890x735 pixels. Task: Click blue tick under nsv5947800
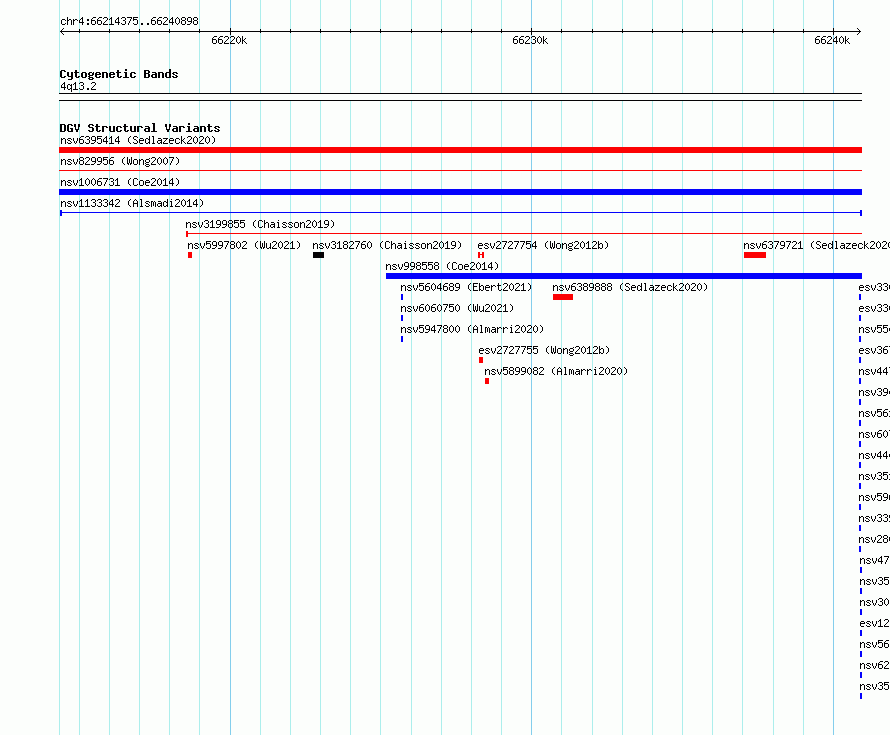[402, 339]
